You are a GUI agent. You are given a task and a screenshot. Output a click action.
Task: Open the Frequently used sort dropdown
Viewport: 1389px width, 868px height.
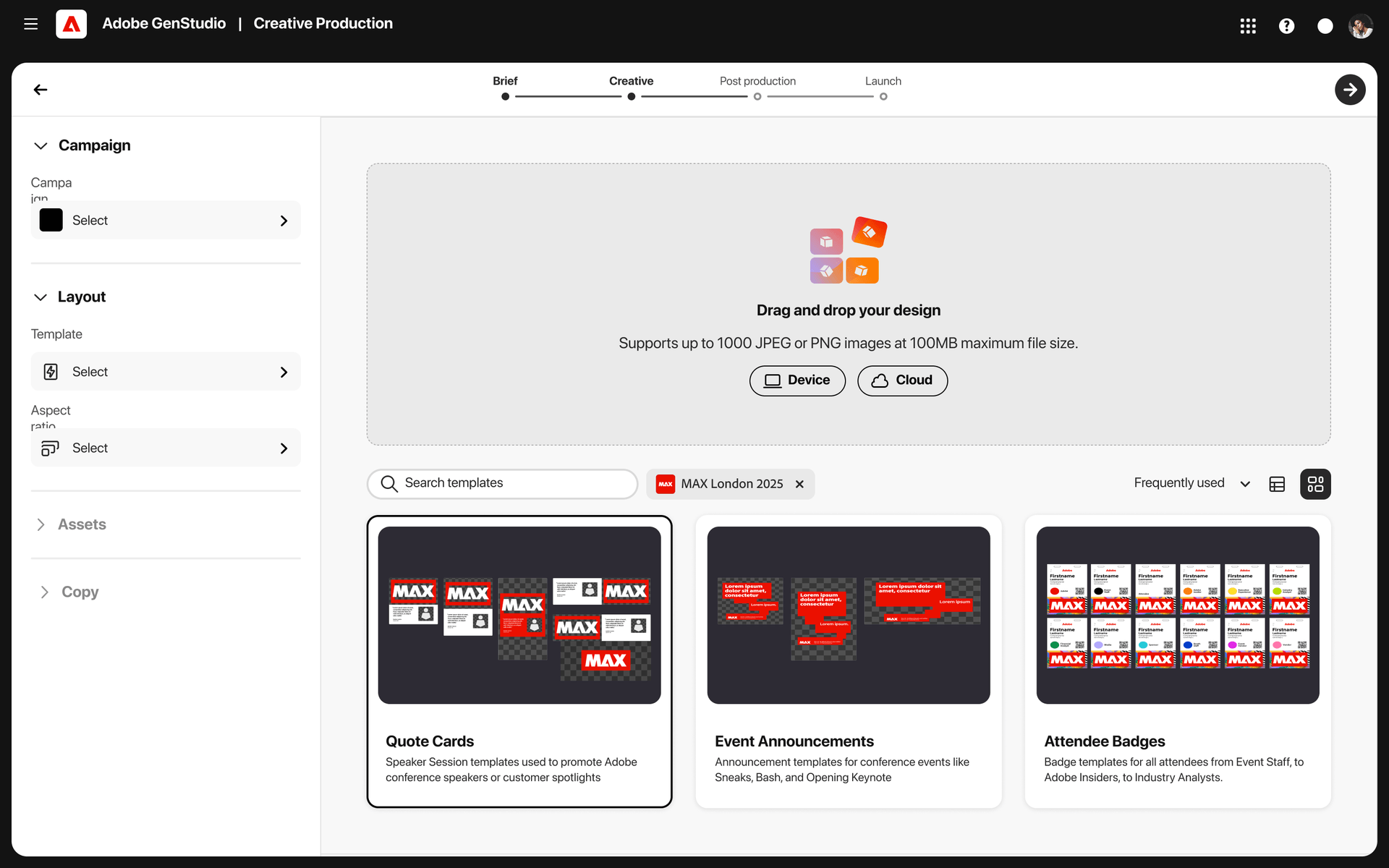(x=1192, y=483)
